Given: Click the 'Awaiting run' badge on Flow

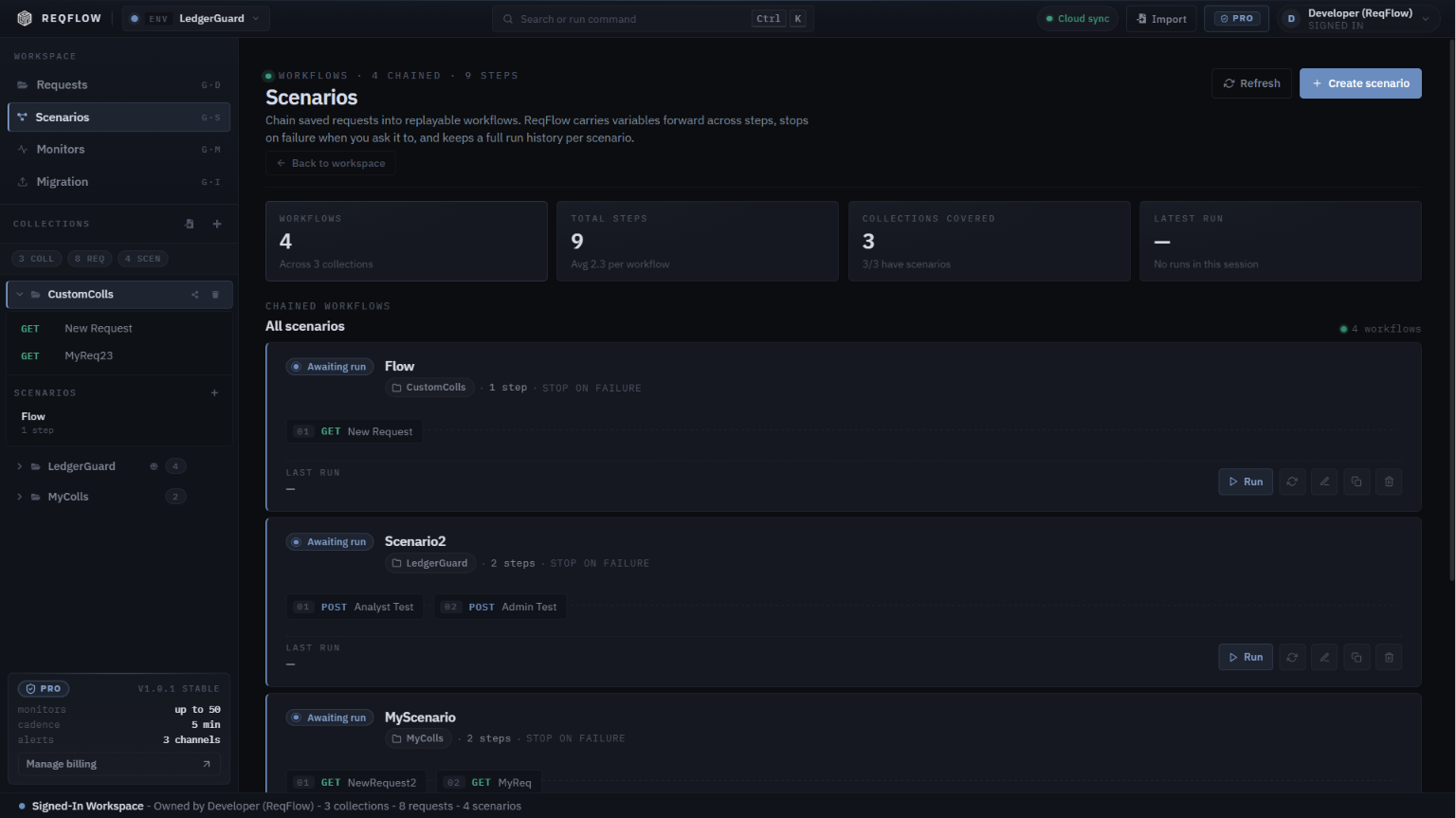Looking at the screenshot, I should click(330, 367).
